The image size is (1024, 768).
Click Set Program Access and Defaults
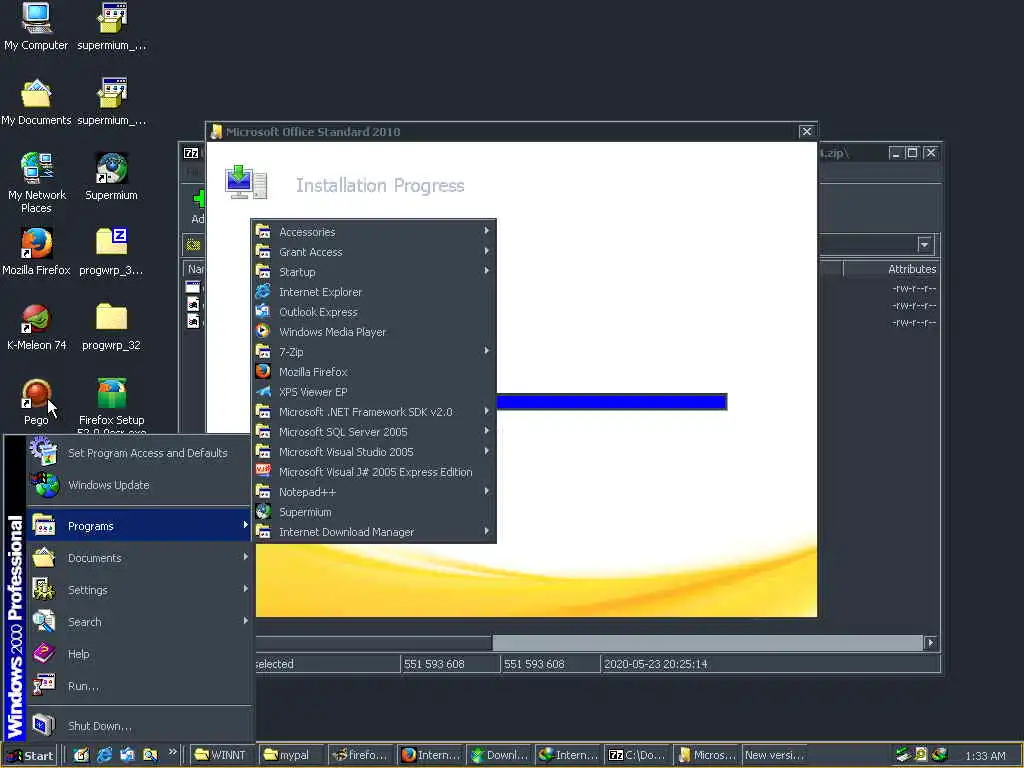139,453
